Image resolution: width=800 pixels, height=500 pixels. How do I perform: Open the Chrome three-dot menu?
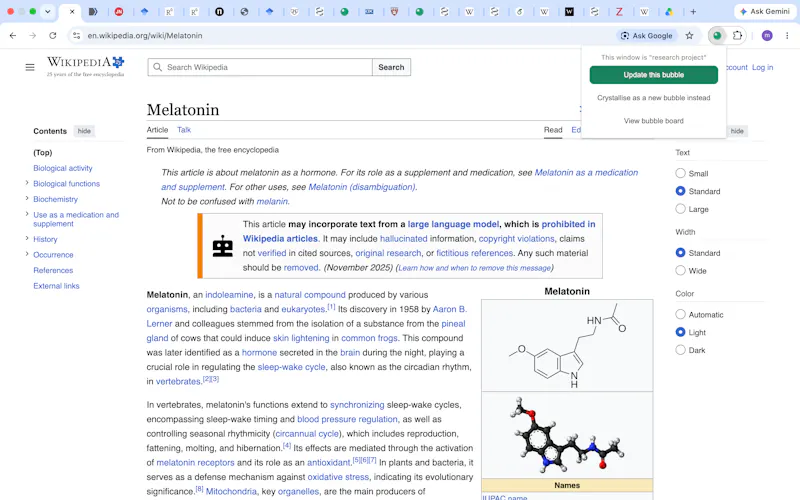point(787,36)
